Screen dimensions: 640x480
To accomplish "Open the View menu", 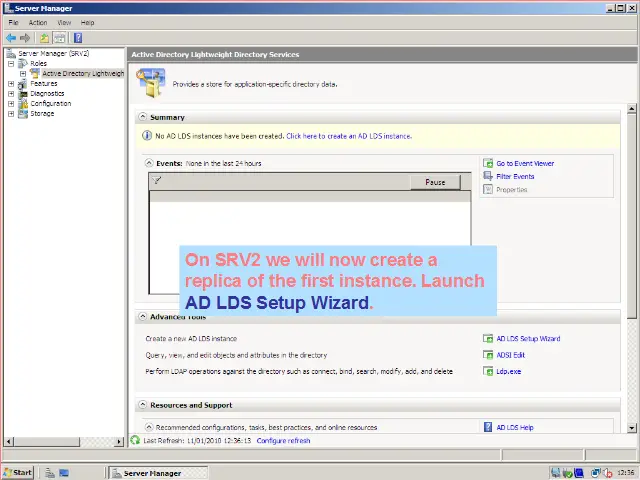I will click(x=64, y=22).
